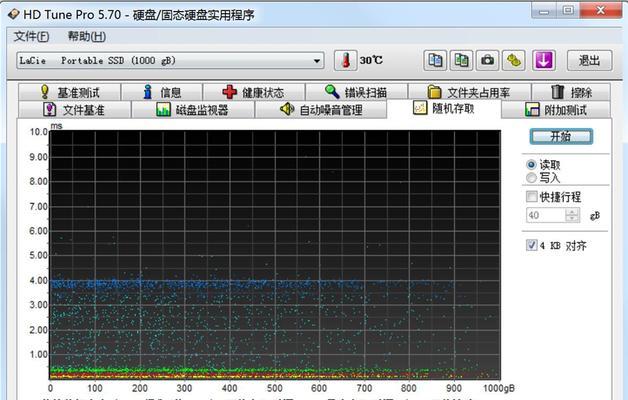Switch to the 错误扫描 error scan tab
This screenshot has width=628, height=400.
pos(356,92)
